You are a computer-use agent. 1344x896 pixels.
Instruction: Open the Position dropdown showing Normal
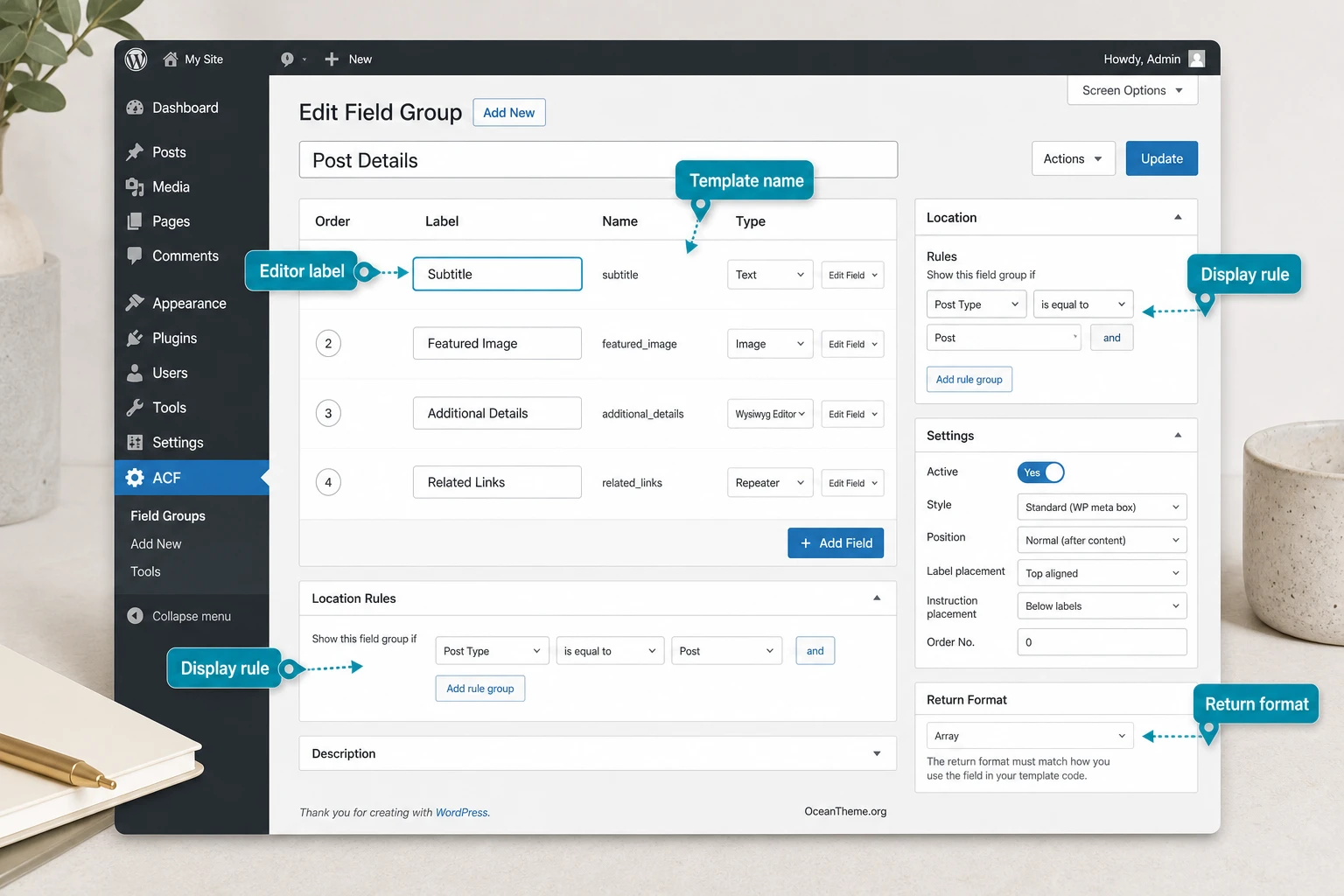pyautogui.click(x=1102, y=540)
